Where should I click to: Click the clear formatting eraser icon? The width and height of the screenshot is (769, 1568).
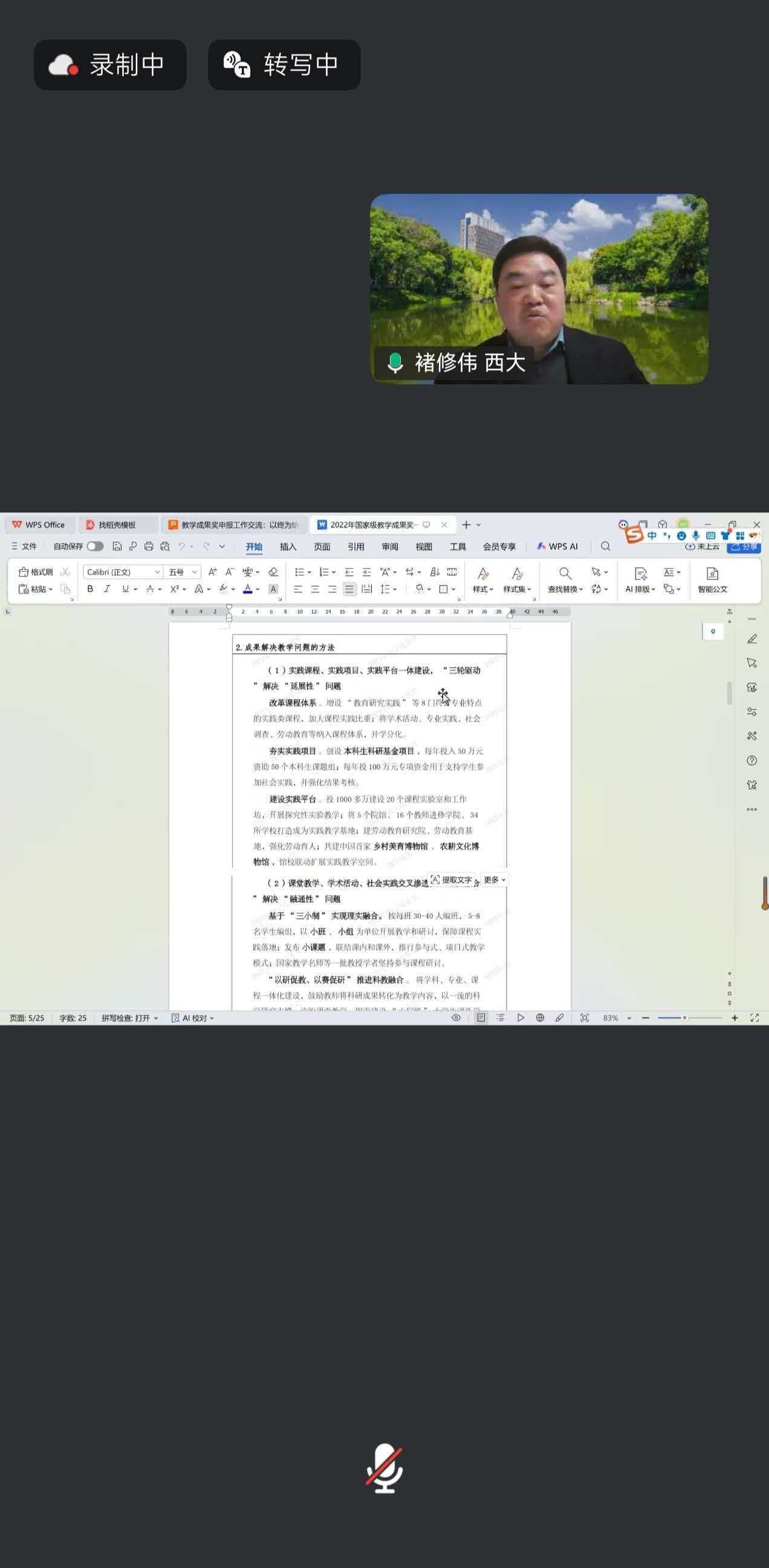pyautogui.click(x=273, y=572)
